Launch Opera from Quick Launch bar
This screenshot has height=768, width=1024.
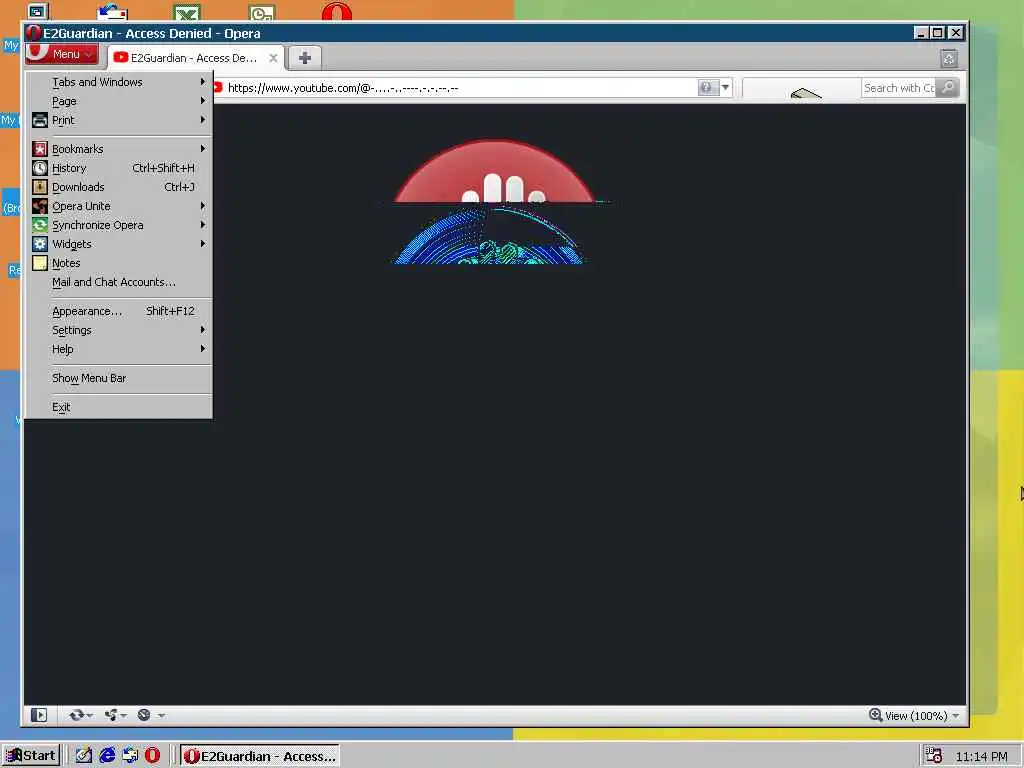152,756
